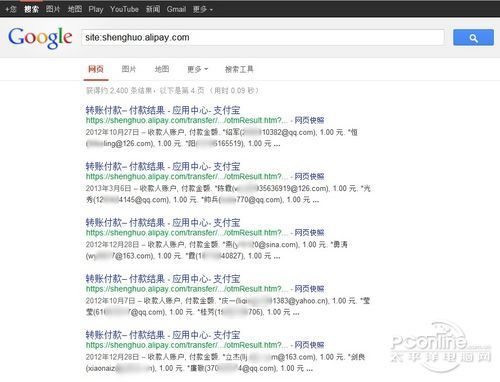Switch to the 地图 results tab
The width and height of the screenshot is (500, 382).
click(x=162, y=69)
